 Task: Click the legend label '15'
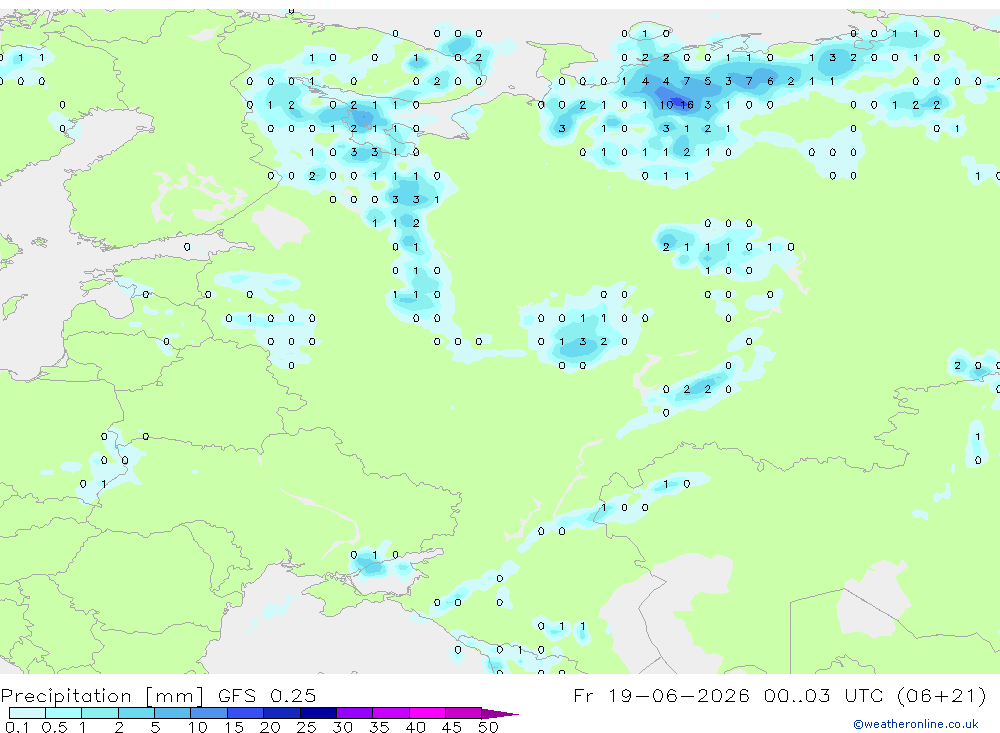click(233, 727)
